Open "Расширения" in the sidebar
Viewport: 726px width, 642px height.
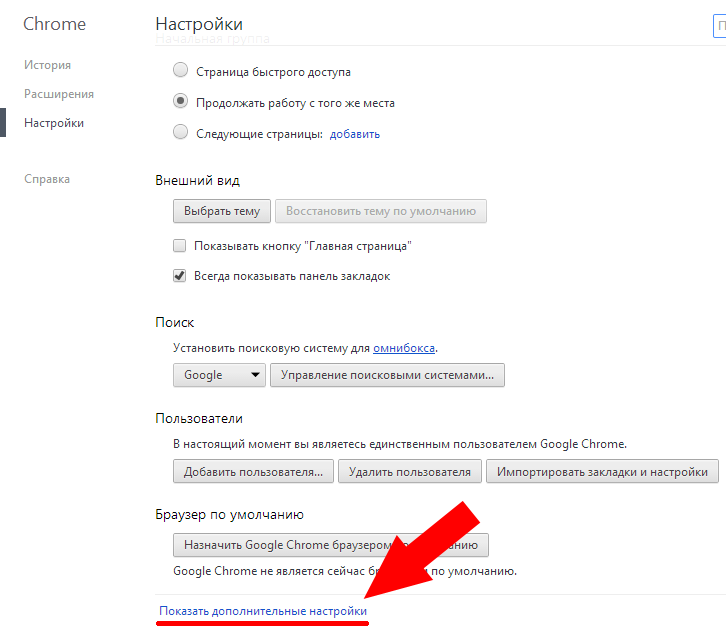59,94
